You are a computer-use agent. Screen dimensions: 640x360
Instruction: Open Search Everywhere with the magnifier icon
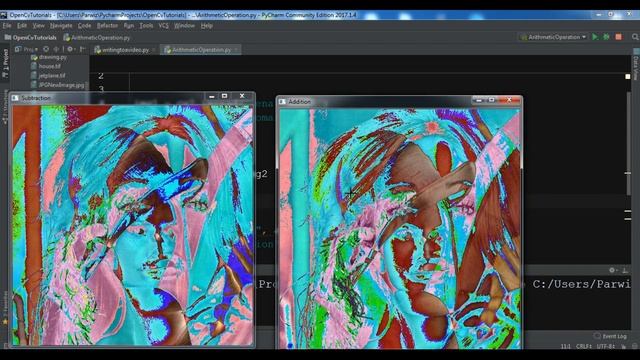pyautogui.click(x=635, y=37)
